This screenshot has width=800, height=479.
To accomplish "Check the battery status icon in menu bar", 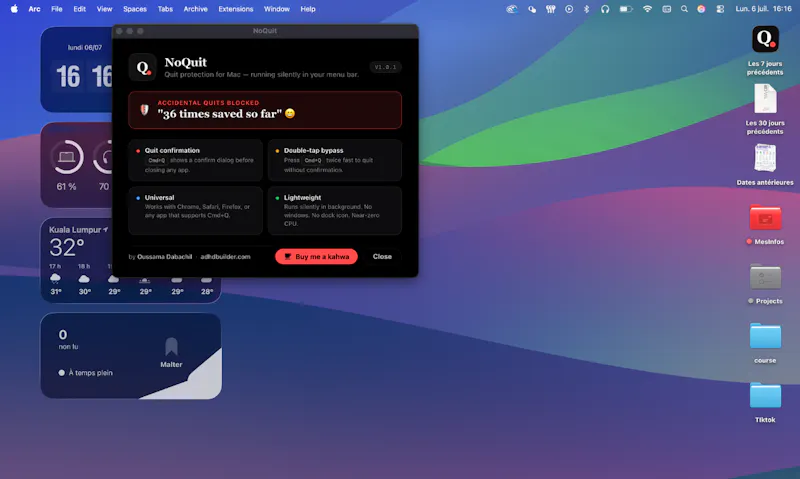I will point(626,9).
